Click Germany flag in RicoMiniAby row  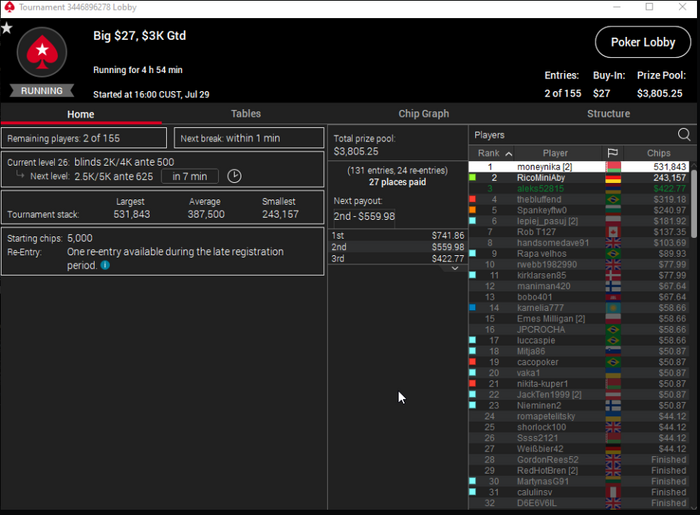click(613, 178)
